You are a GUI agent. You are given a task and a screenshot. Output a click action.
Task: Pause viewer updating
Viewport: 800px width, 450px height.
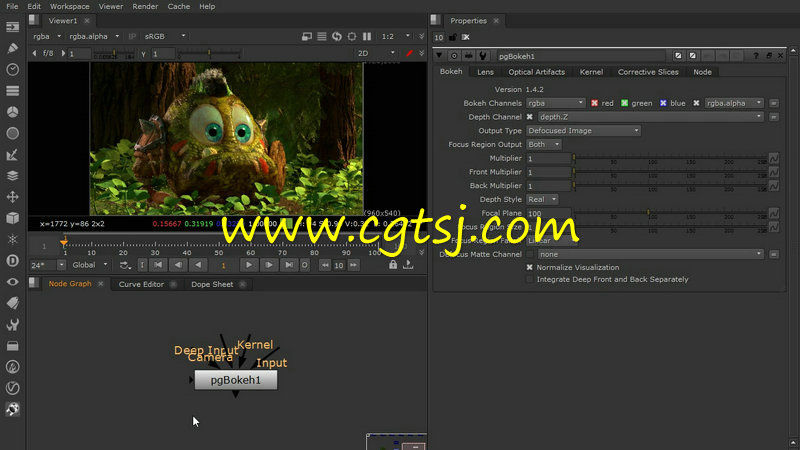tap(367, 36)
